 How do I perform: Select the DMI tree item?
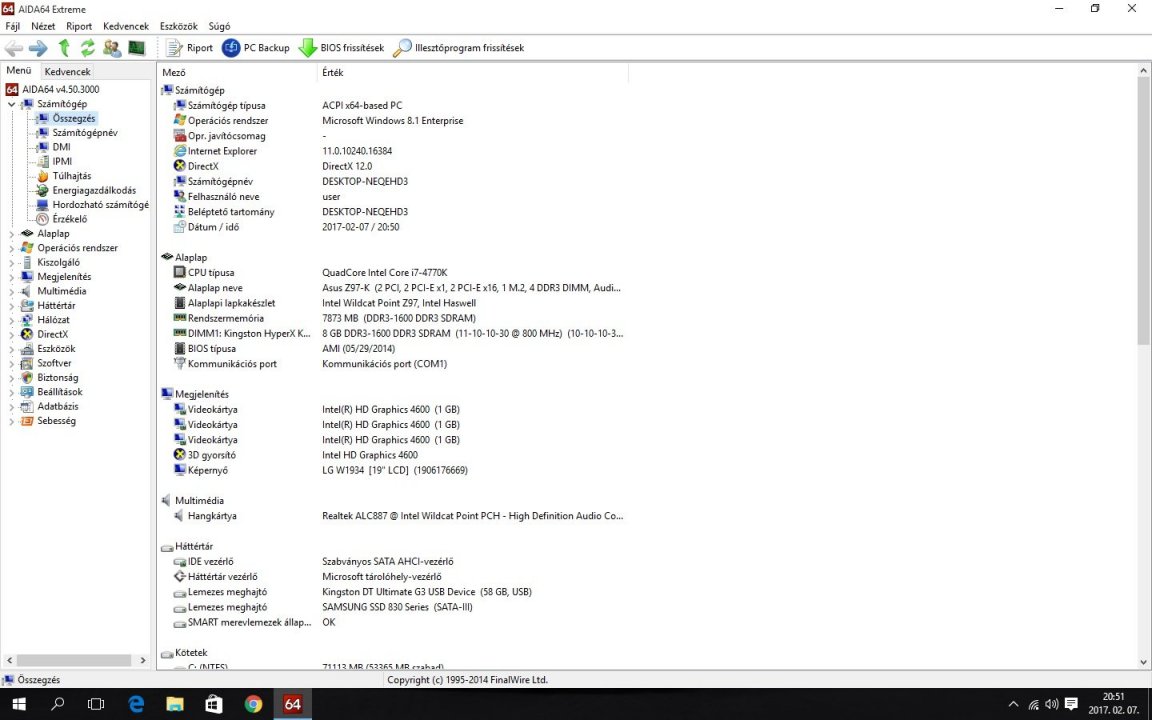pyautogui.click(x=62, y=147)
